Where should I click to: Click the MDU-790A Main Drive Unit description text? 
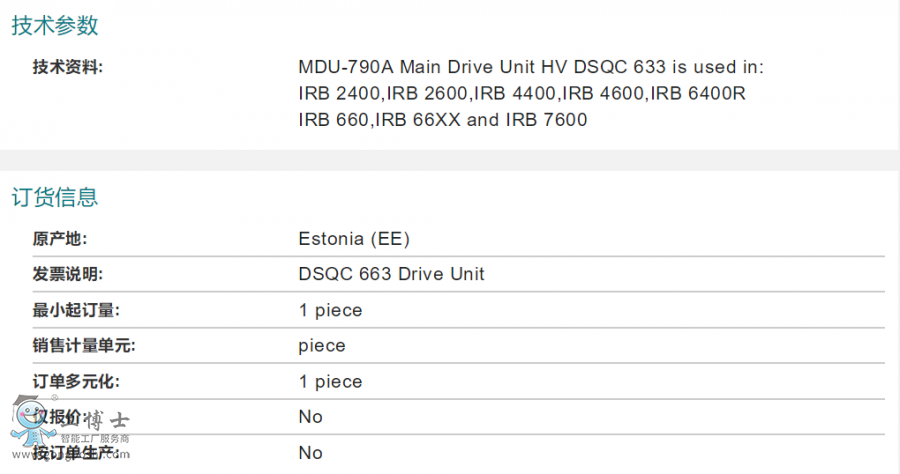tap(531, 67)
